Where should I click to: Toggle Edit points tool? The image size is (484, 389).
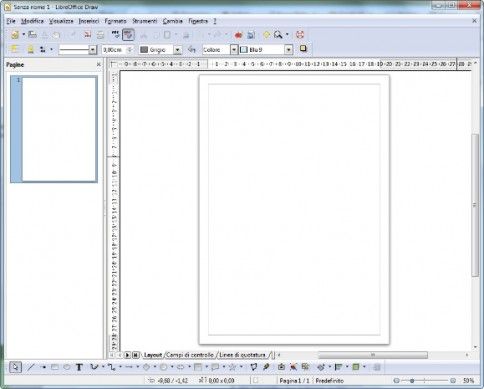point(254,367)
